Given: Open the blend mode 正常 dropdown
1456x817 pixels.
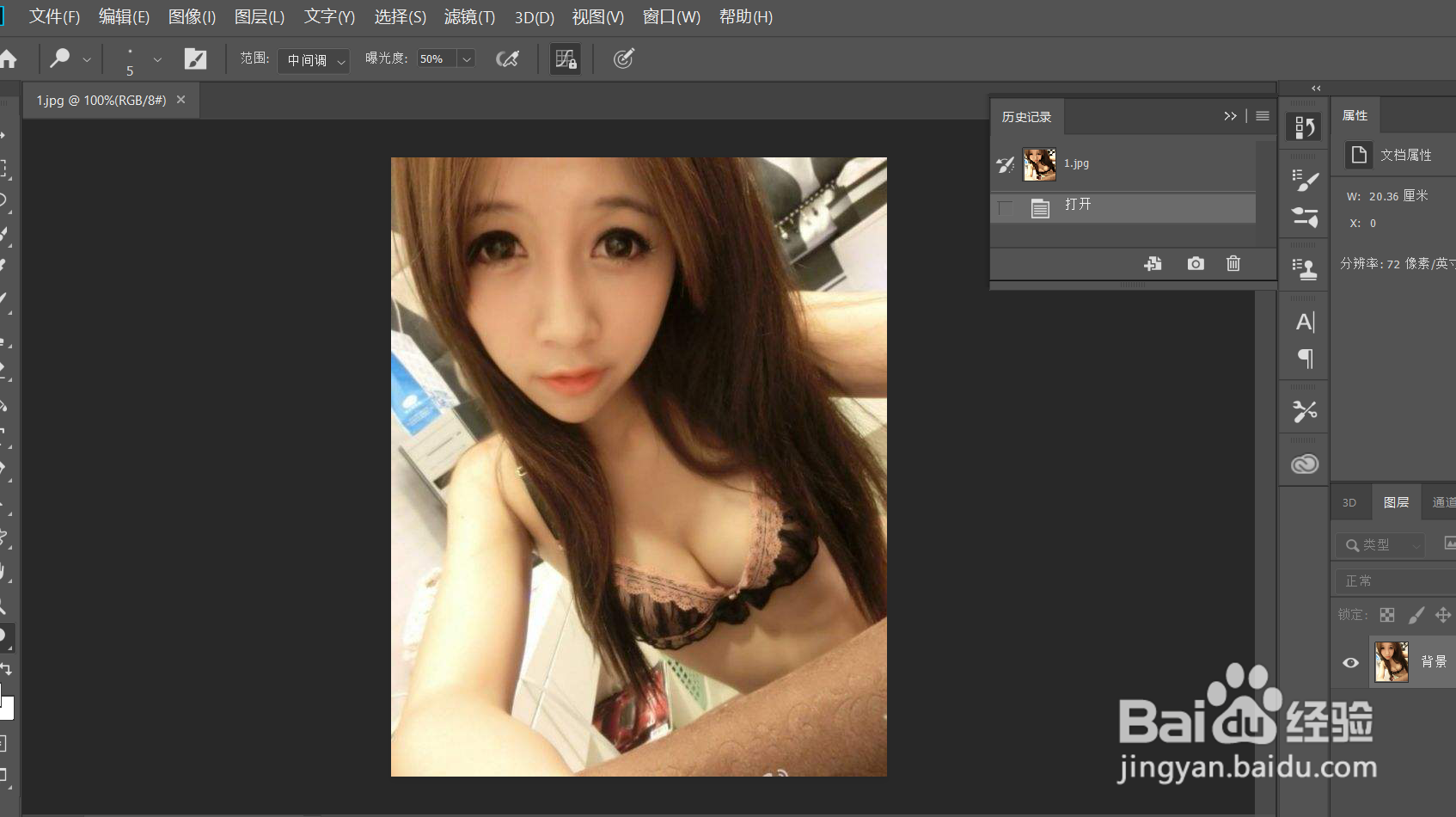Looking at the screenshot, I should (1396, 581).
